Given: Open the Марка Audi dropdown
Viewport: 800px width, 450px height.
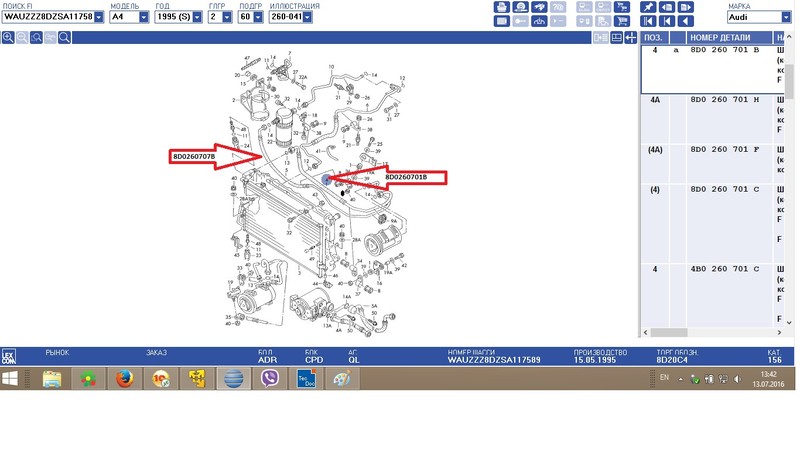Looking at the screenshot, I should coord(787,18).
